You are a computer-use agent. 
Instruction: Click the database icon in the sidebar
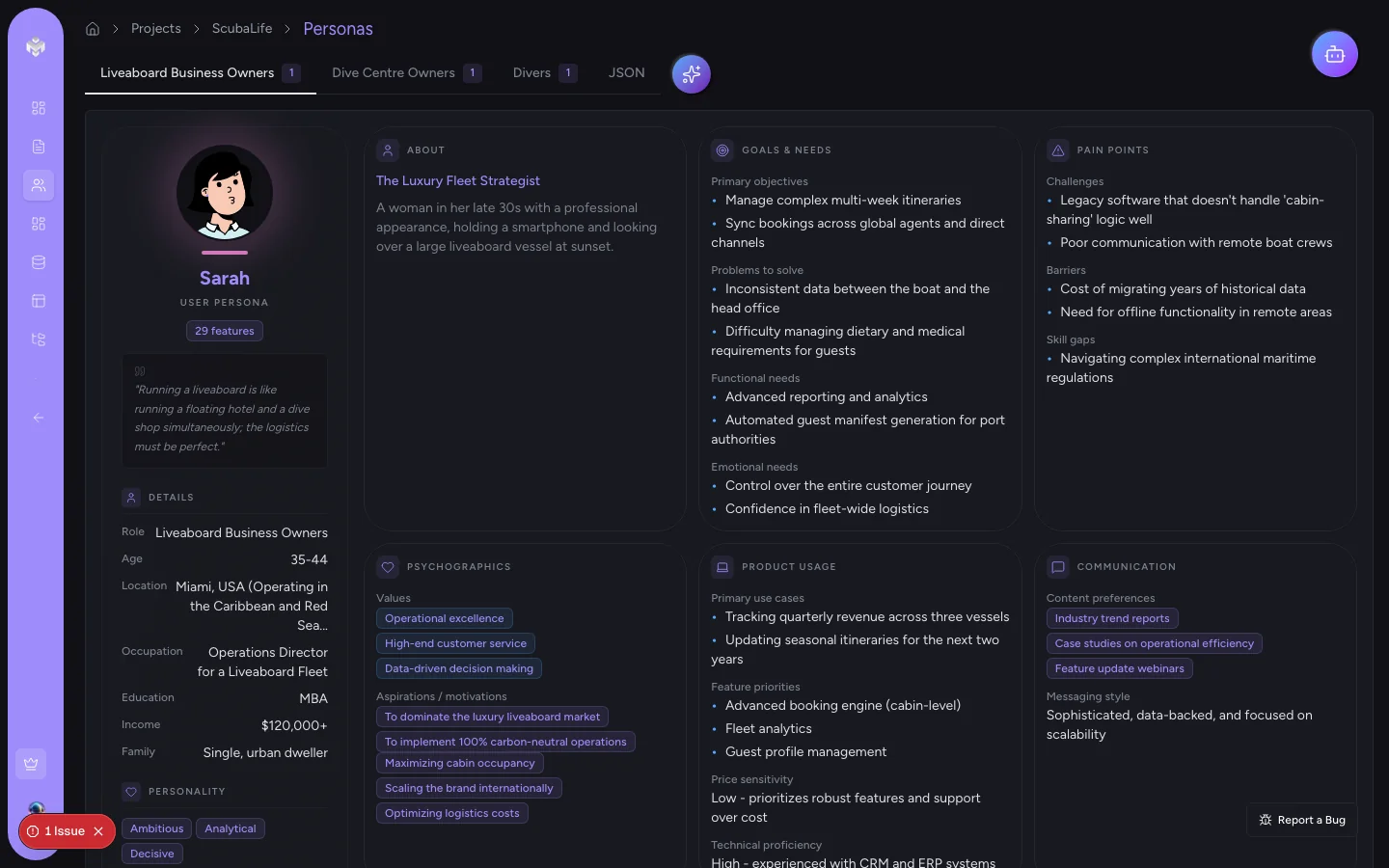[39, 261]
